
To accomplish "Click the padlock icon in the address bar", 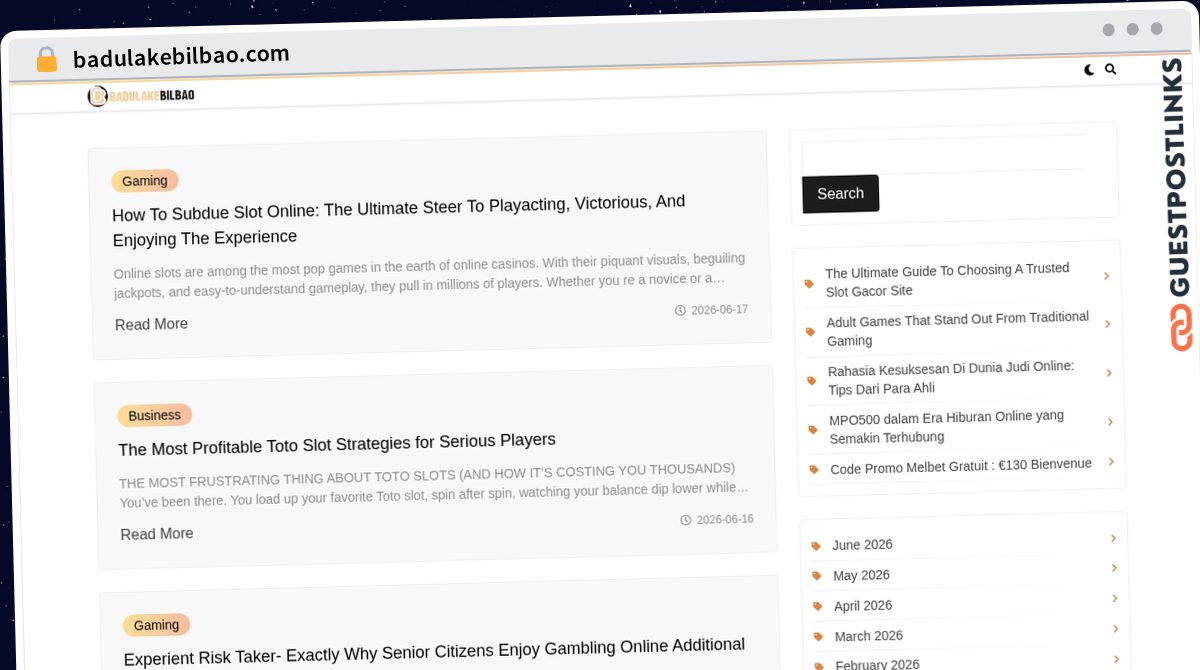I will click(x=46, y=60).
